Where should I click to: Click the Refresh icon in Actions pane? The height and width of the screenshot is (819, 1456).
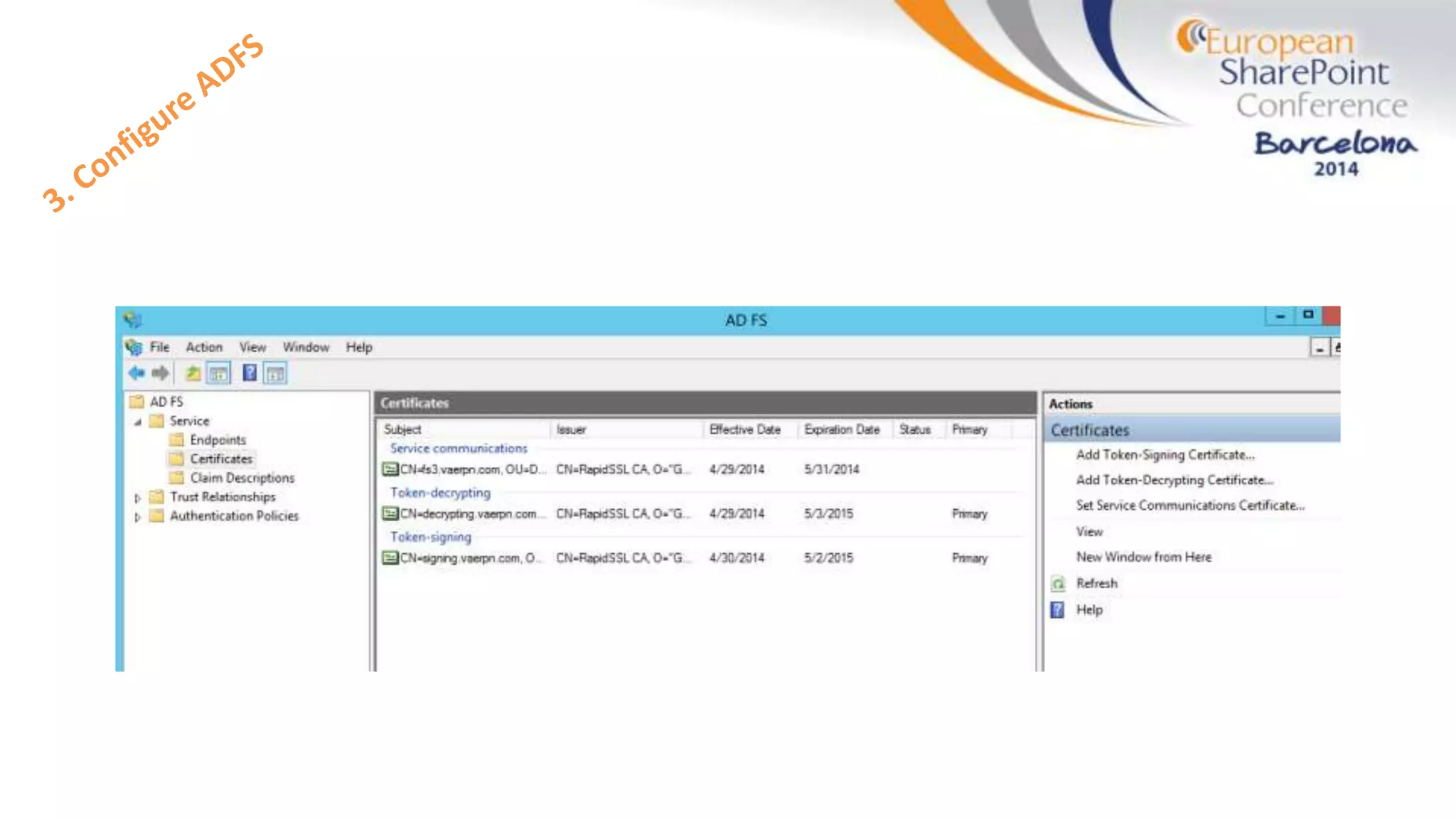coord(1058,584)
